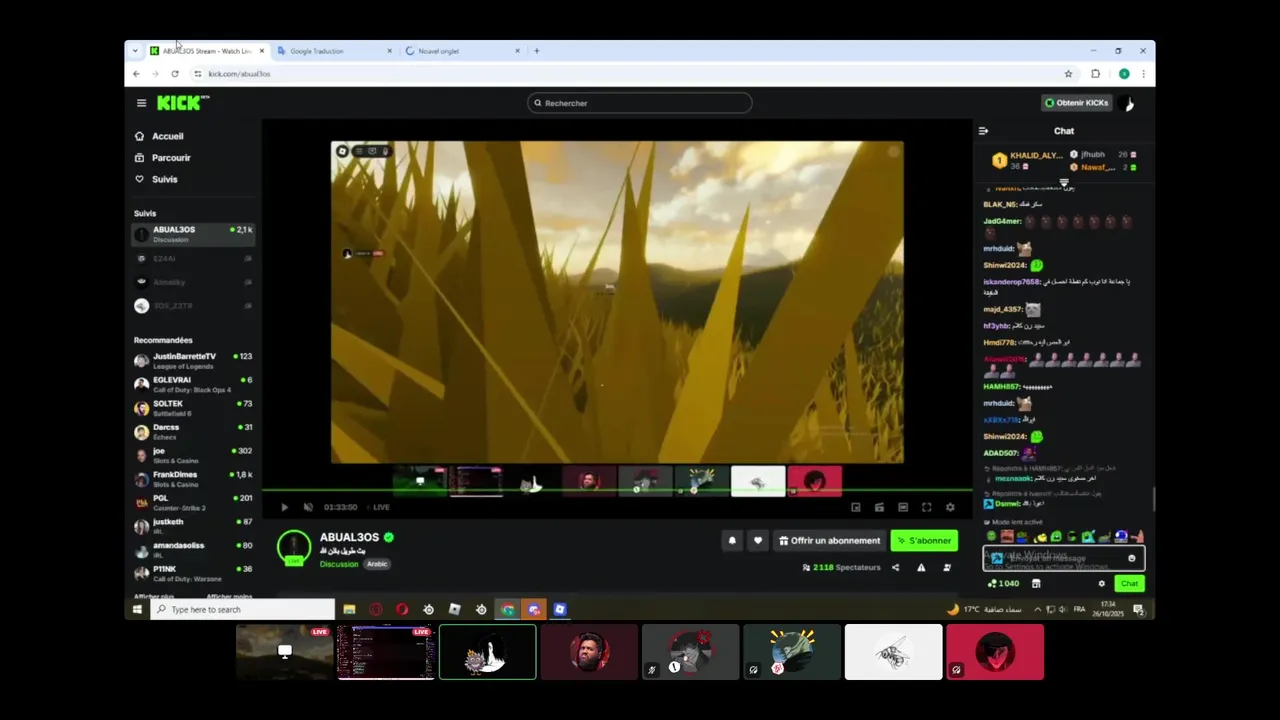Image resolution: width=1280 pixels, height=720 pixels.
Task: Click Obtenir KICKs button
Action: coord(1076,103)
